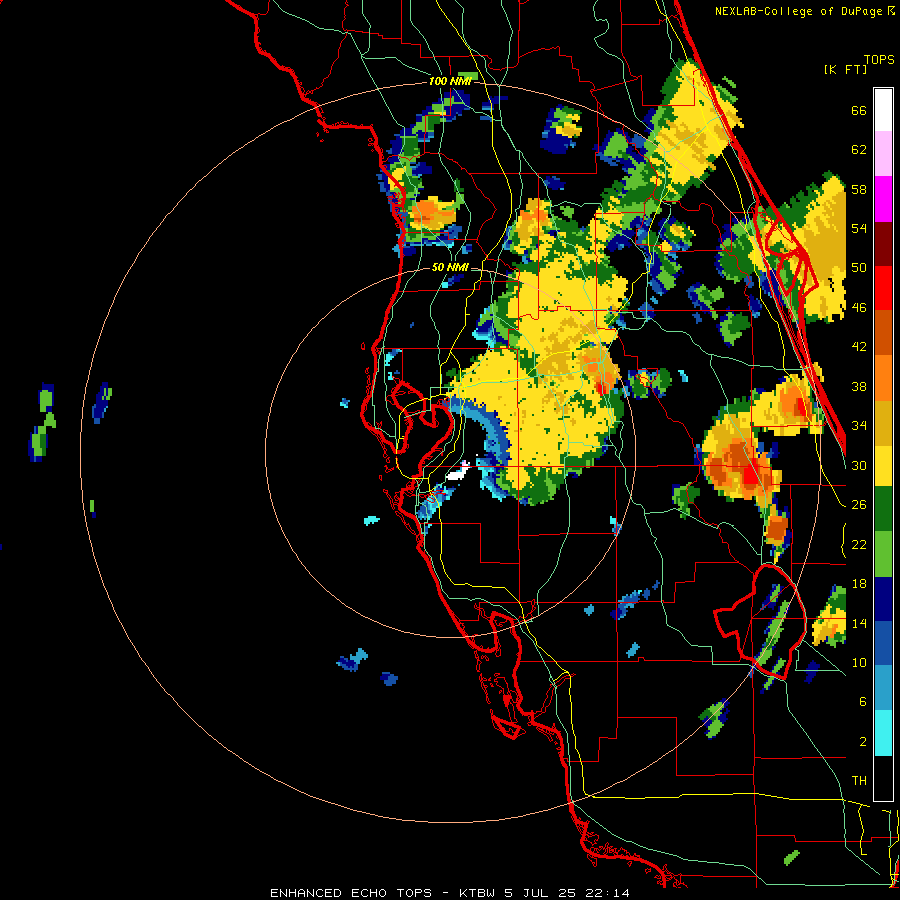900x900 pixels.
Task: Click the 10 legend value label
Action: pyautogui.click(x=858, y=662)
